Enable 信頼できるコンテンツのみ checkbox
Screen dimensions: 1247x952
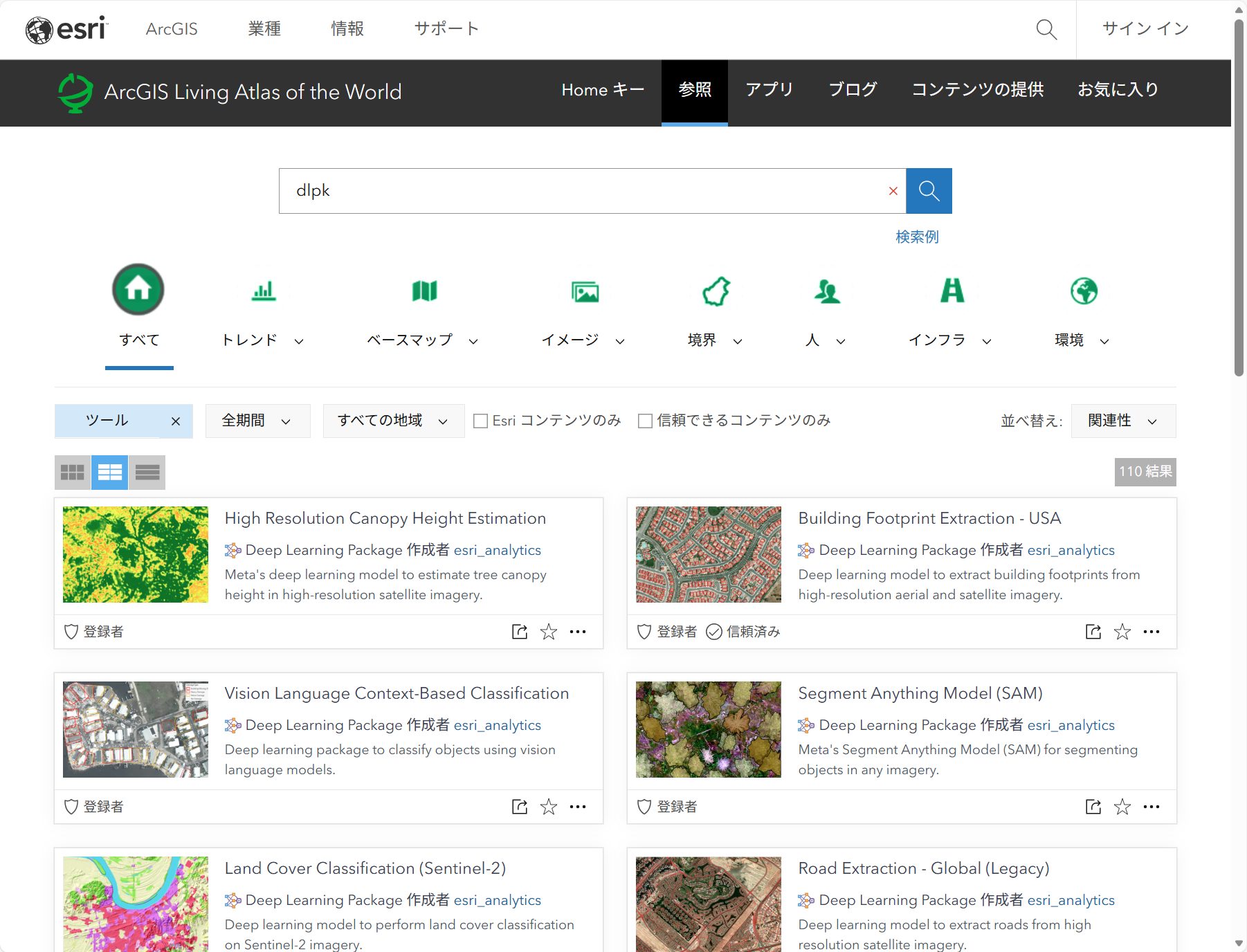coord(645,421)
